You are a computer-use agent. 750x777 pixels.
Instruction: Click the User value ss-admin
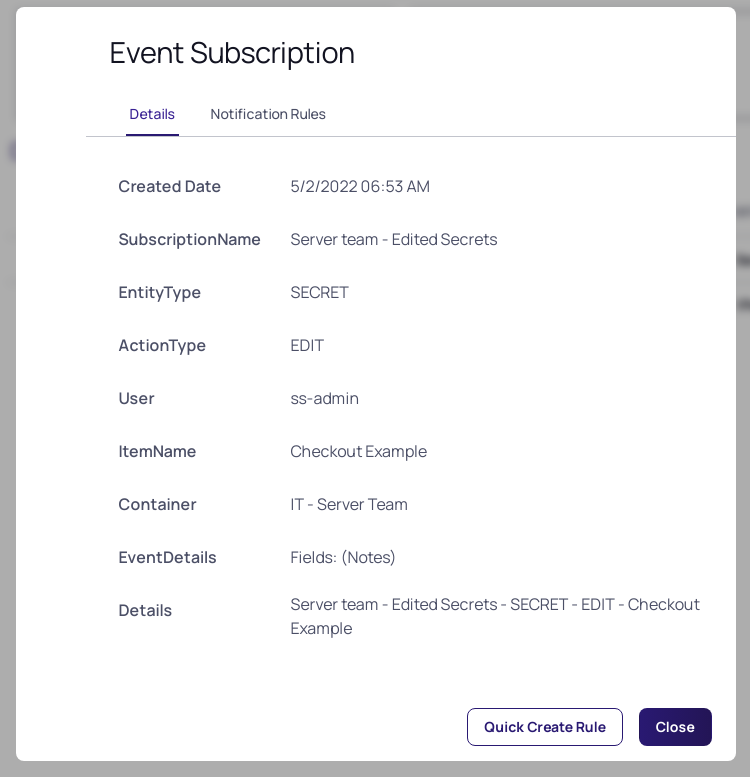[x=324, y=399]
